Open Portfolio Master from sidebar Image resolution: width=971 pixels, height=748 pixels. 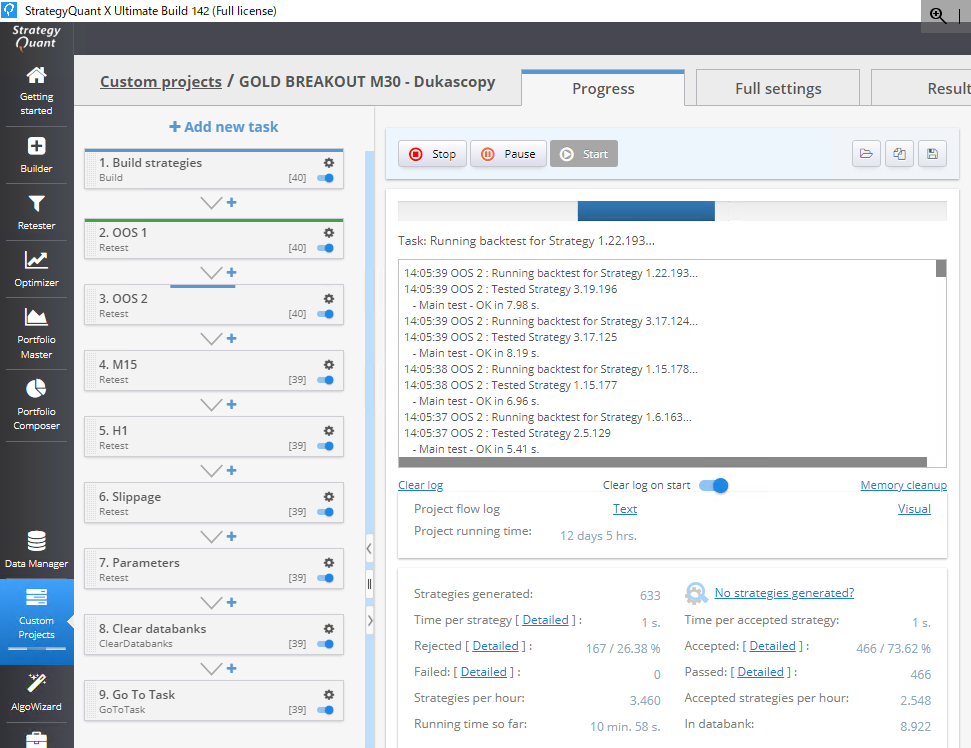pos(36,332)
